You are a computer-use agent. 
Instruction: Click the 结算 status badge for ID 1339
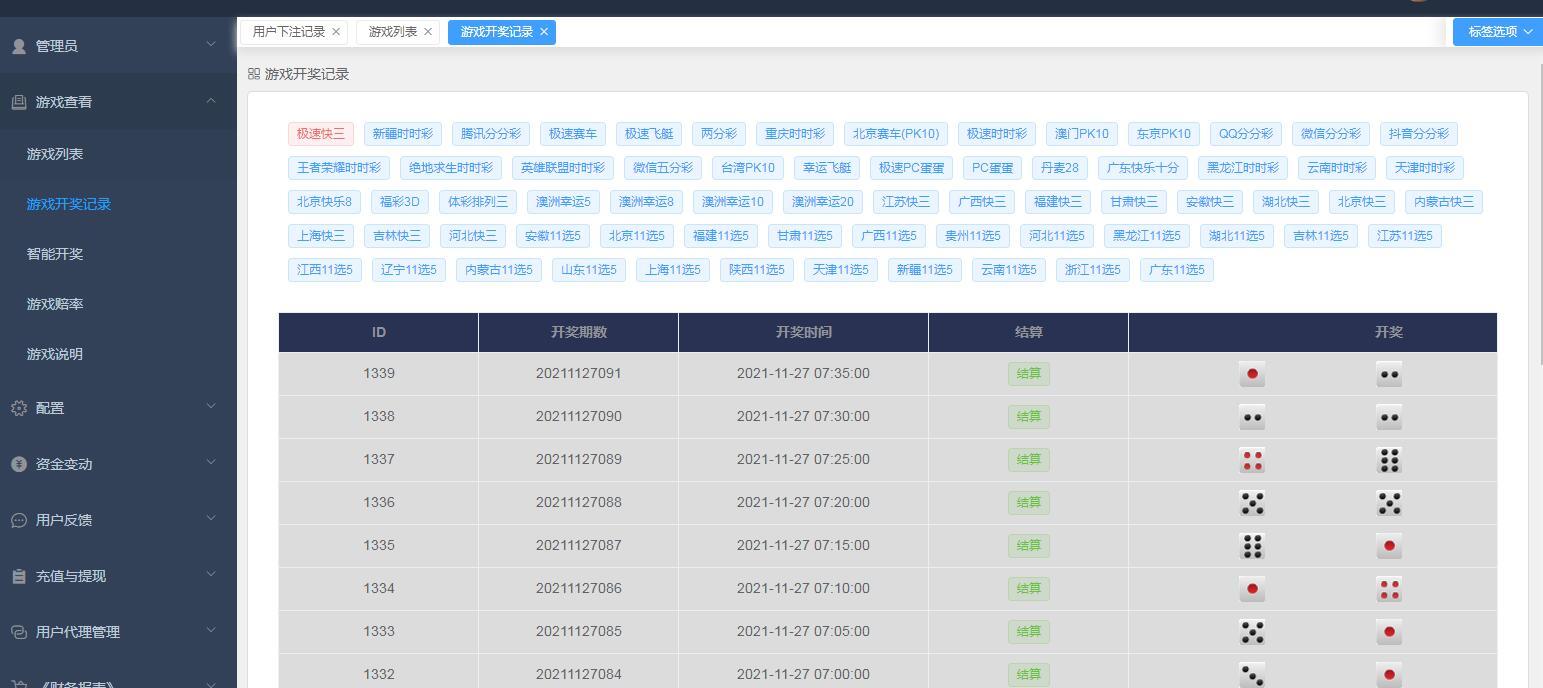coord(1028,374)
